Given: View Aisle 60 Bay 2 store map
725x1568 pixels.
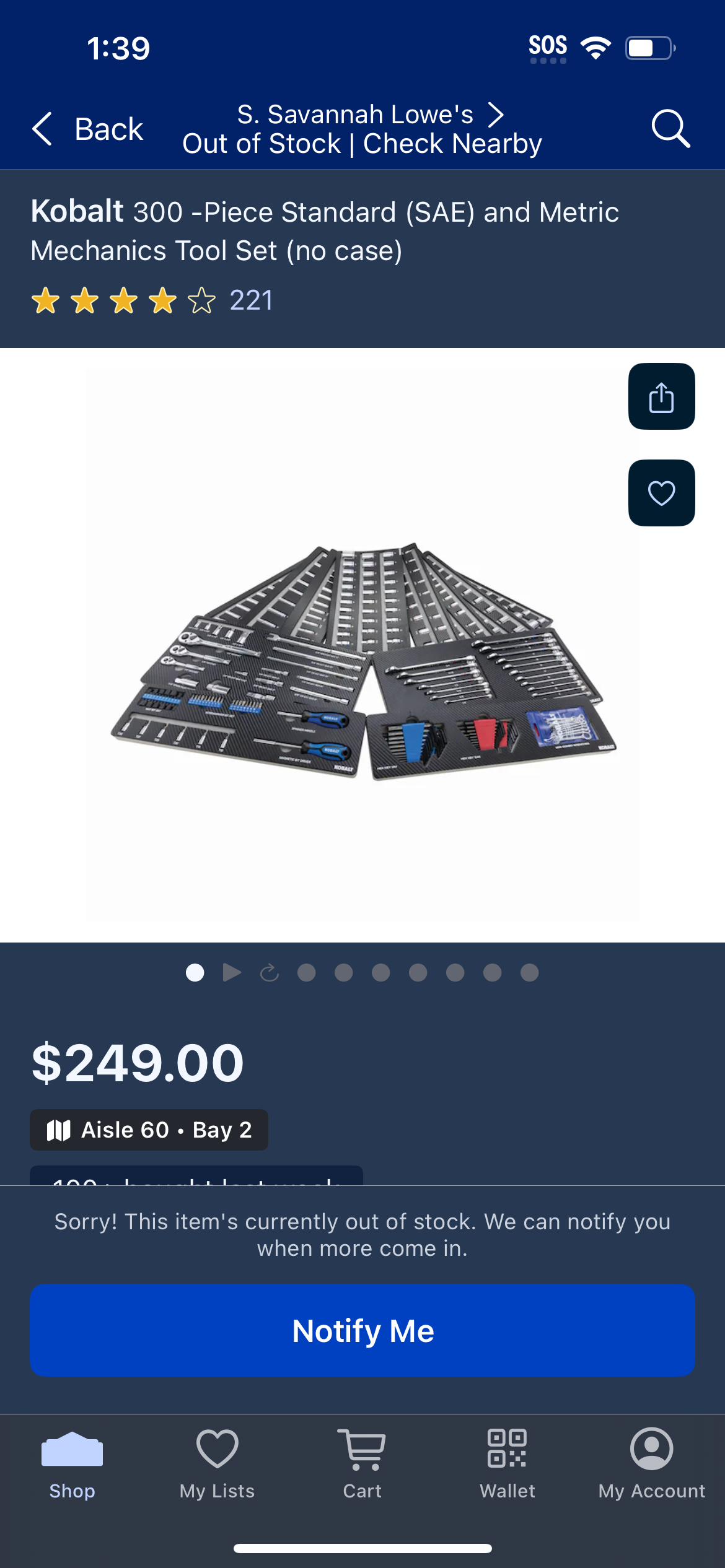Looking at the screenshot, I should 149,1130.
